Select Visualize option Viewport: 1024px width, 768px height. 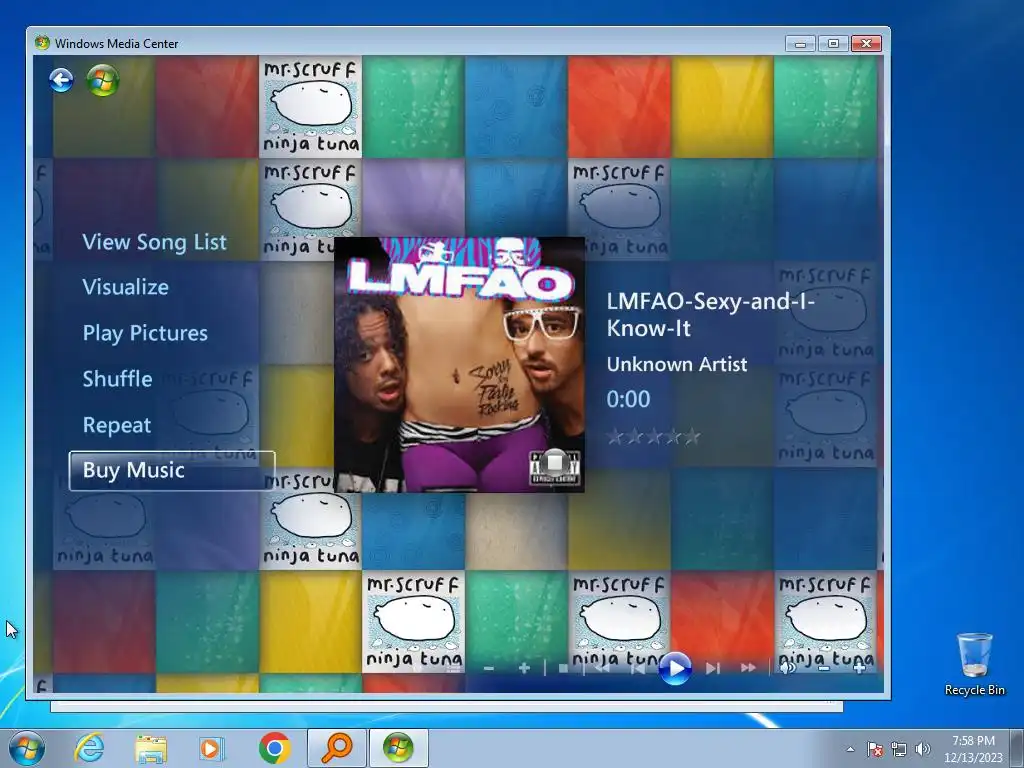pyautogui.click(x=125, y=287)
